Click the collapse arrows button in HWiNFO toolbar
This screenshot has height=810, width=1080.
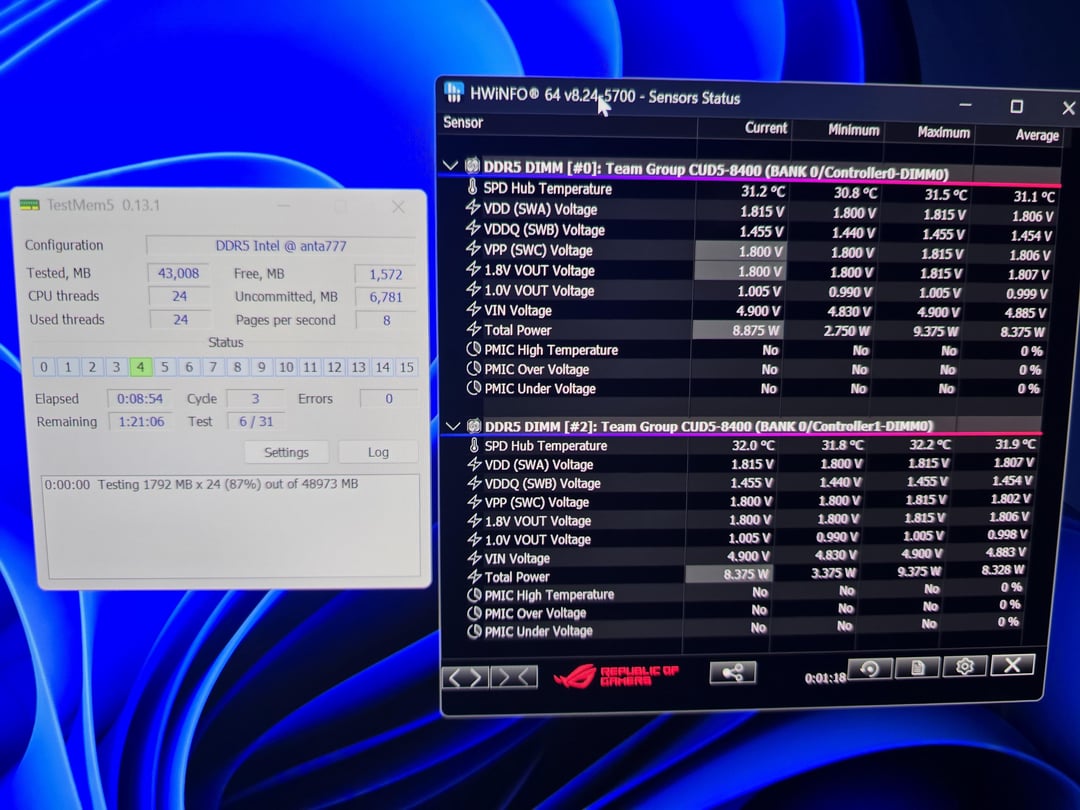coord(514,678)
